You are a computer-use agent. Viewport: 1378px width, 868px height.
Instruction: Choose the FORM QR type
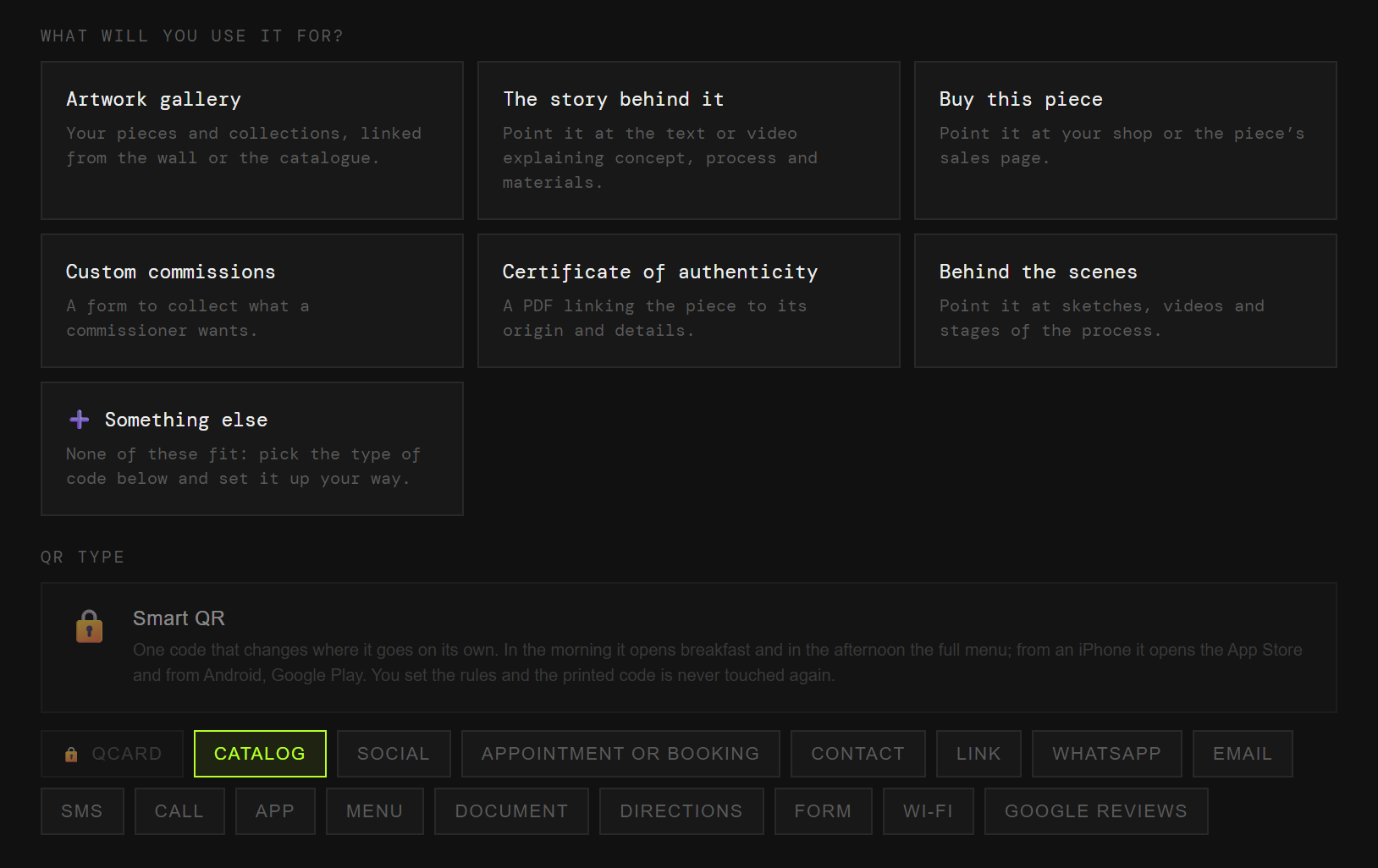pyautogui.click(x=824, y=811)
